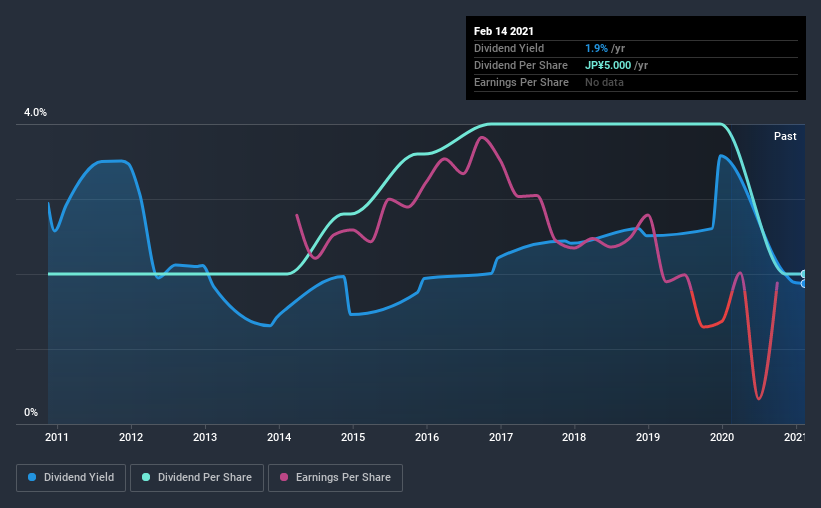
Task: Select the 2013 x-axis label
Action: 205,437
